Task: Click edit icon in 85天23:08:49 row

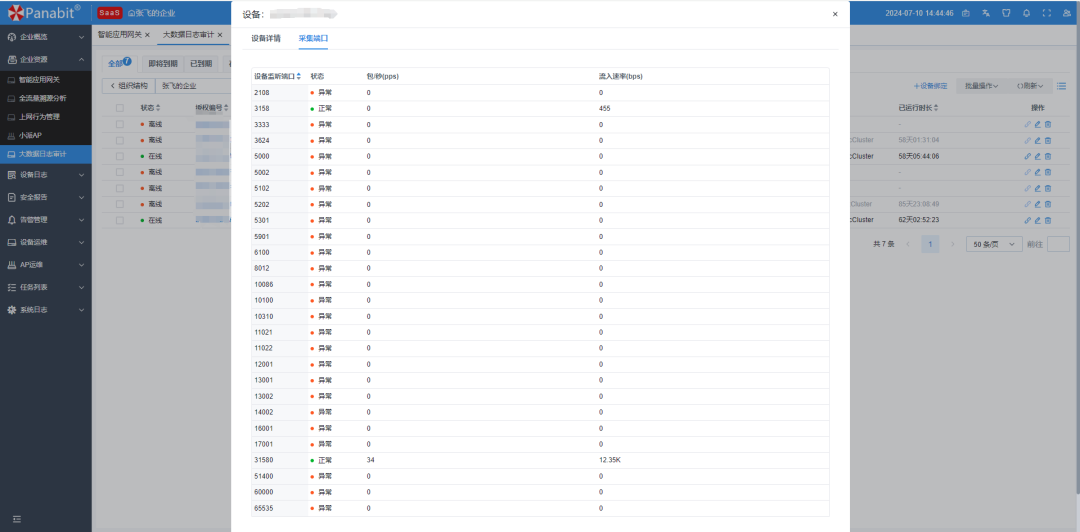Action: click(x=1038, y=204)
